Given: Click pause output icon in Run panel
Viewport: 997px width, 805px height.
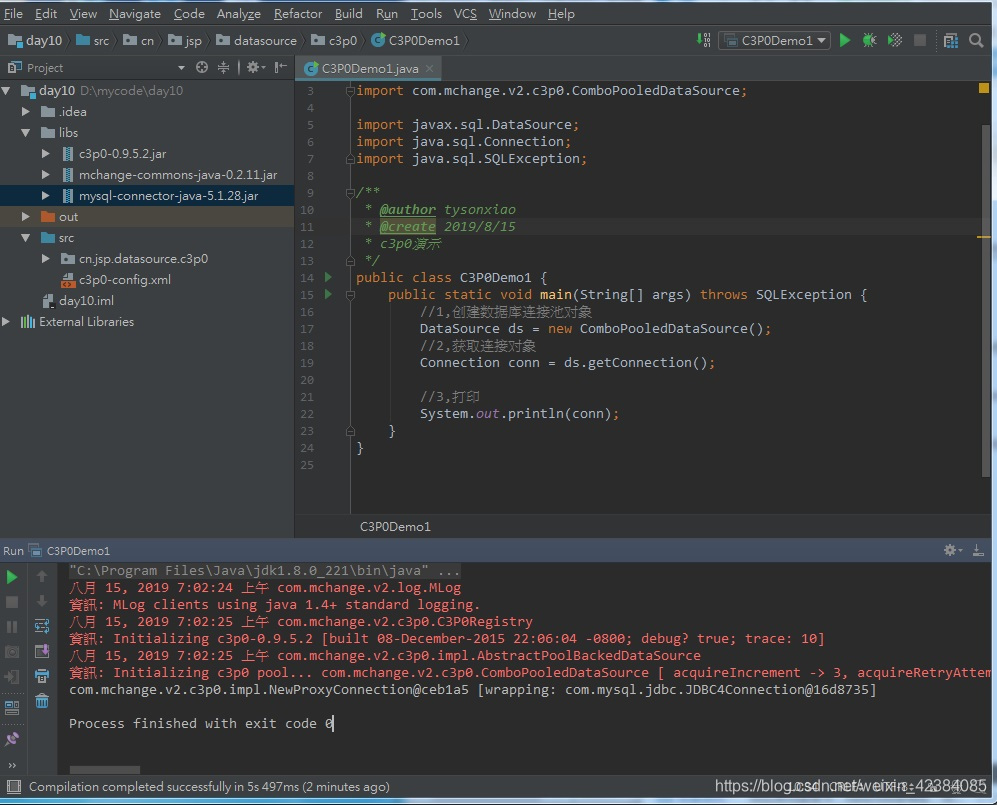Looking at the screenshot, I should tap(11, 627).
